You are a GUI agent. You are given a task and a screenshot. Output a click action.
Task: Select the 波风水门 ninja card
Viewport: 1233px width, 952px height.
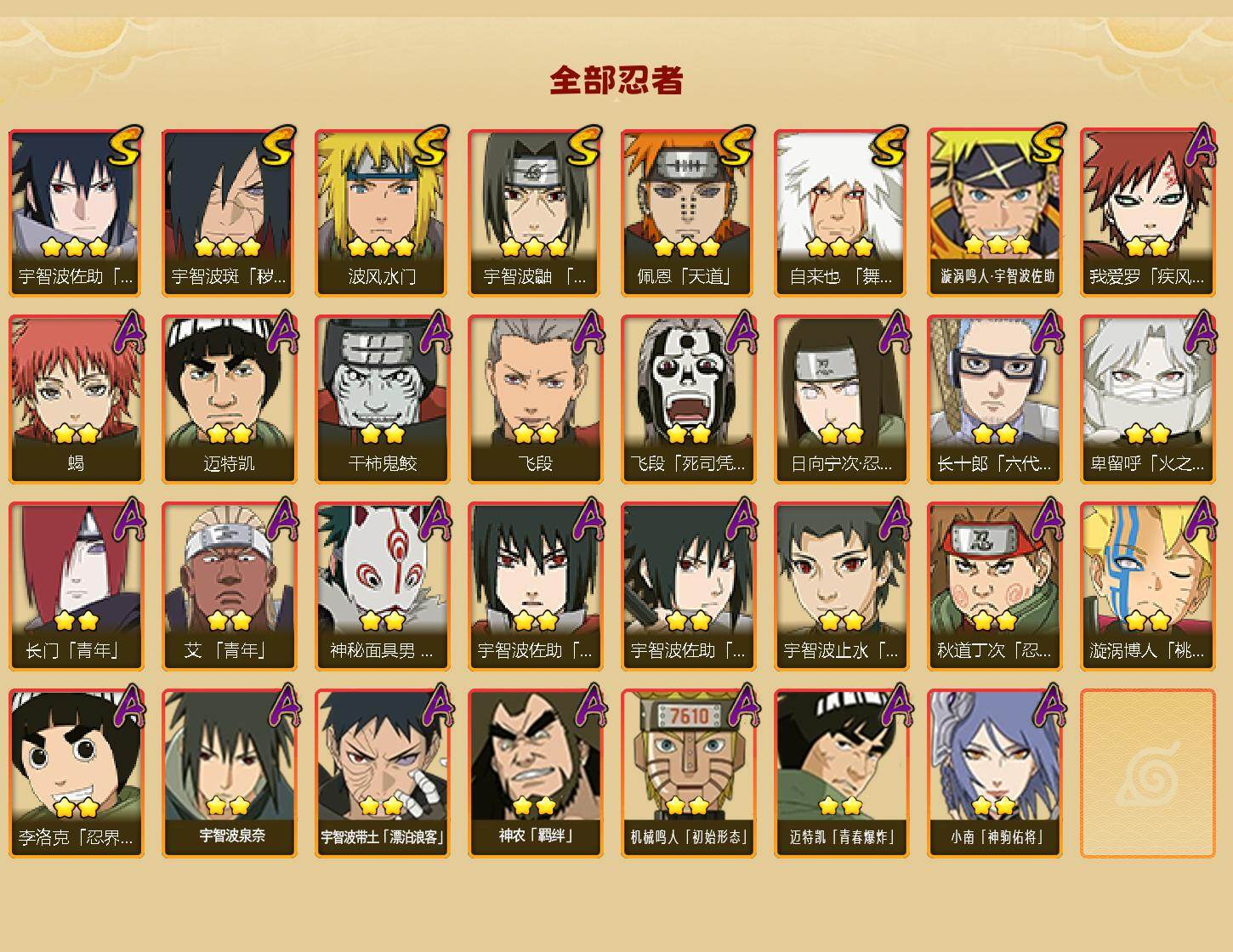[x=382, y=212]
